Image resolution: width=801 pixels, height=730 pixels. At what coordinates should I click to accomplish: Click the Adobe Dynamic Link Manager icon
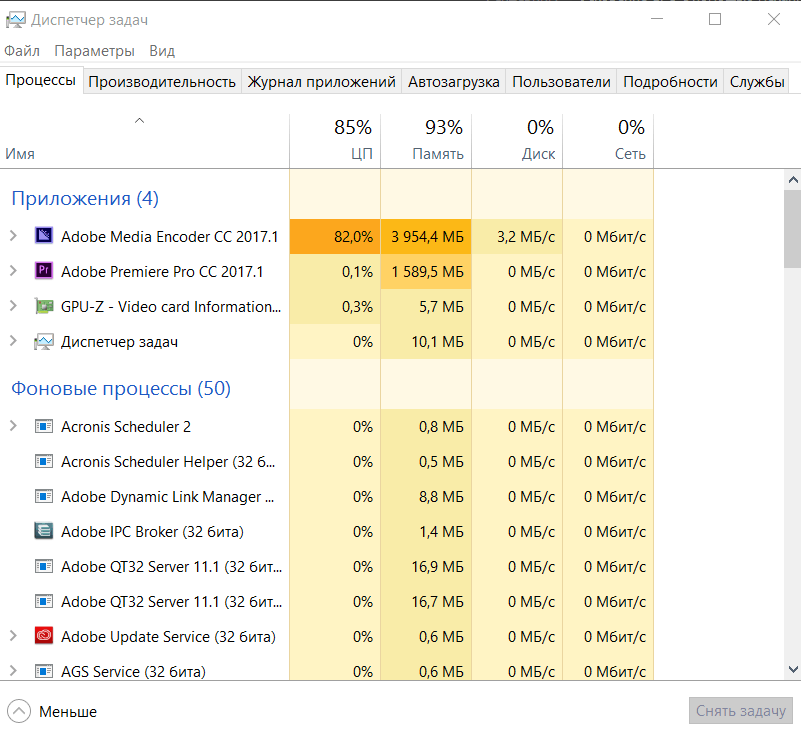pos(44,496)
